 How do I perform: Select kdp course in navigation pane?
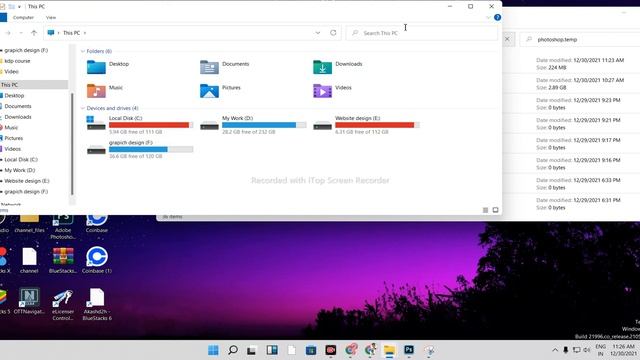(x=17, y=61)
